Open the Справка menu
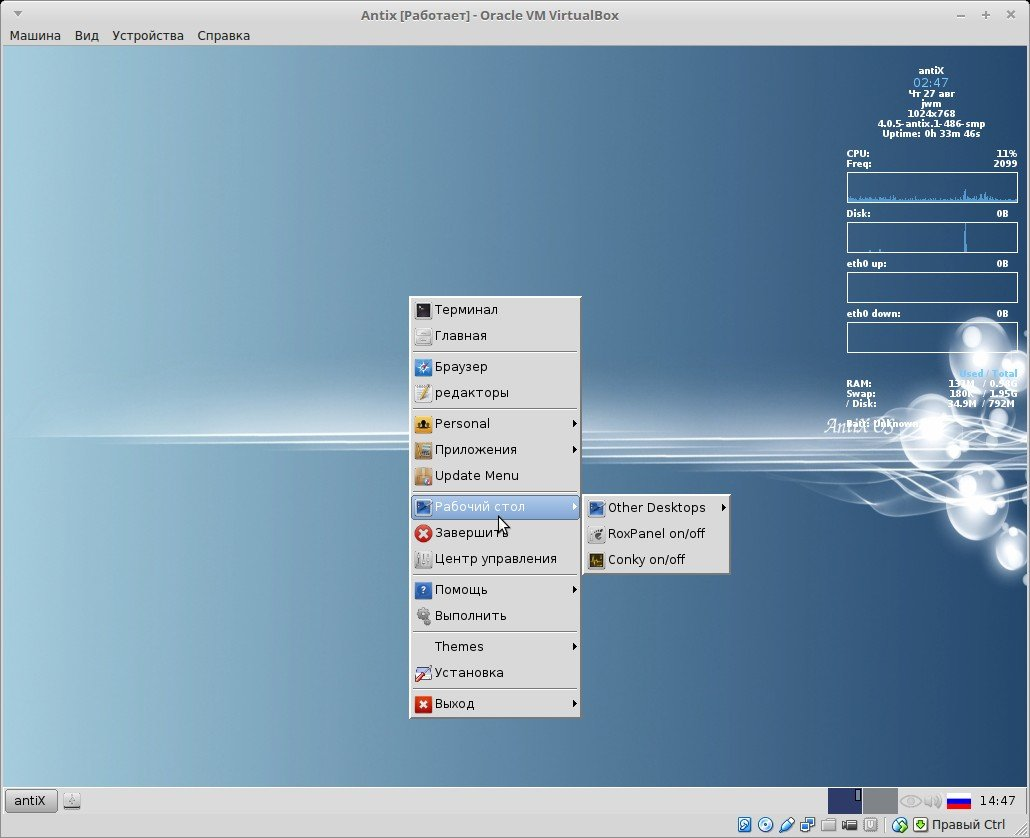Image resolution: width=1030 pixels, height=838 pixels. click(x=223, y=35)
